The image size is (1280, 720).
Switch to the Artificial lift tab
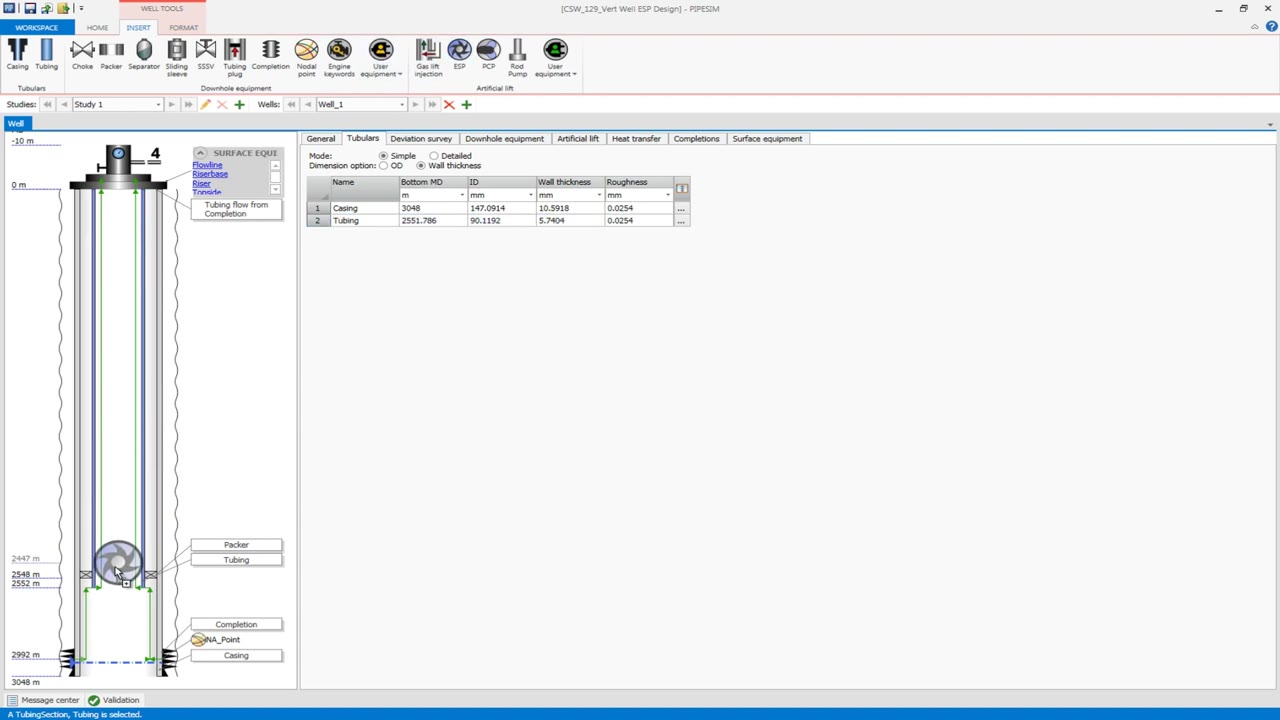click(577, 138)
